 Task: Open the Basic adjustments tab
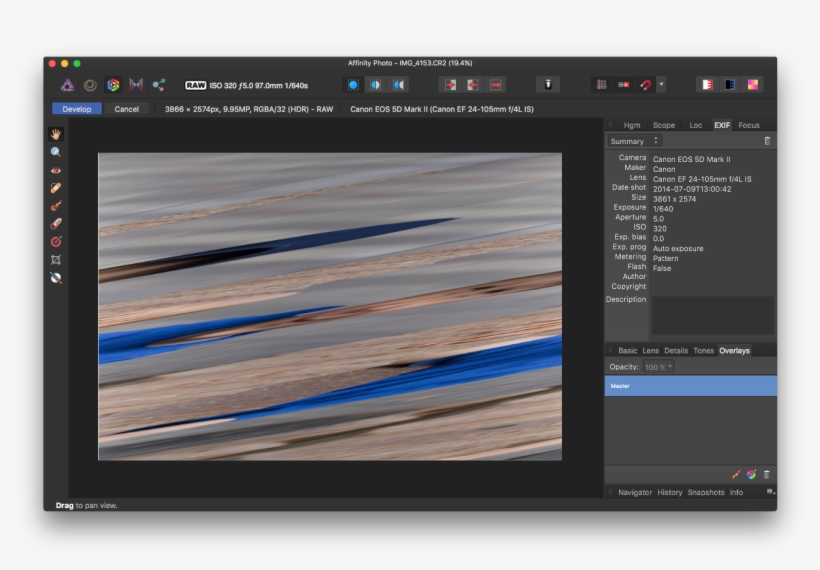tap(627, 351)
